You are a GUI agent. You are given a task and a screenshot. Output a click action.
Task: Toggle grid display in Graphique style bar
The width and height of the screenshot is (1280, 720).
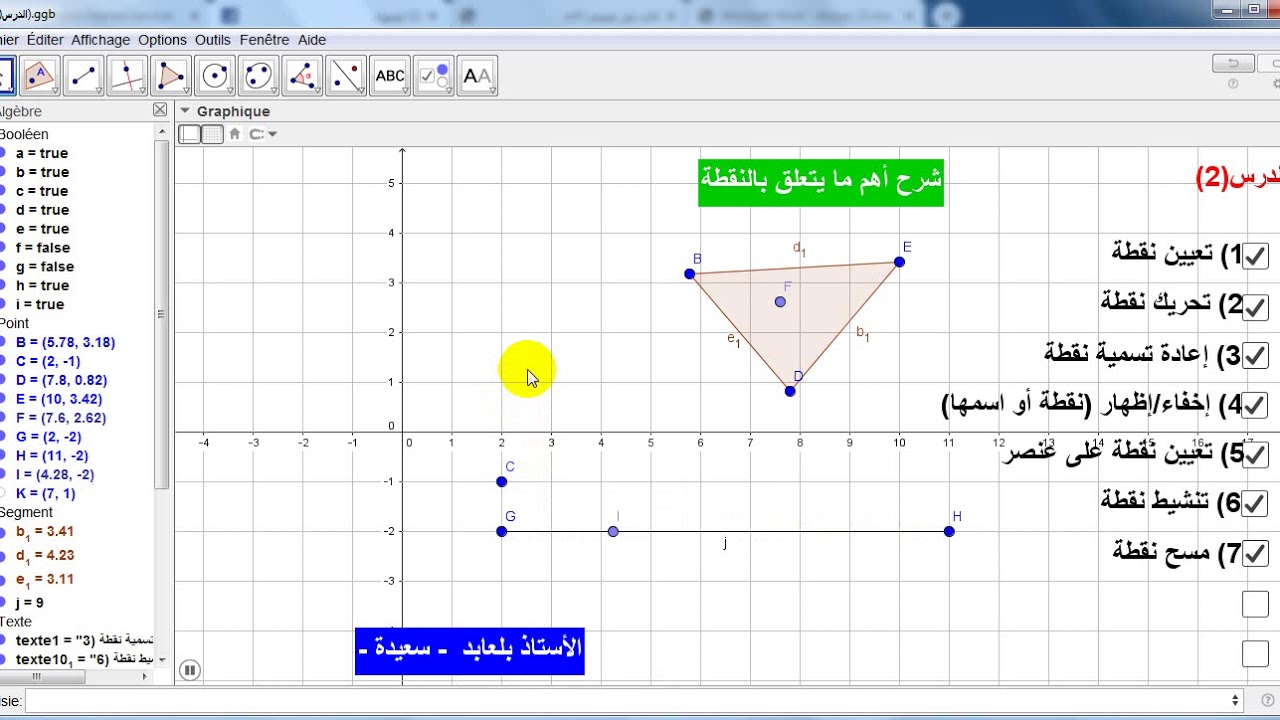point(212,134)
